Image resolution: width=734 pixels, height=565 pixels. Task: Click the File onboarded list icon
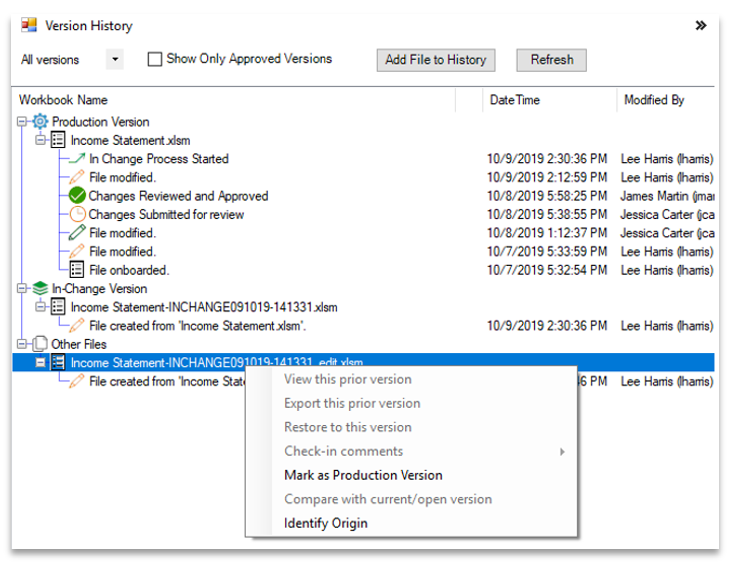[77, 270]
